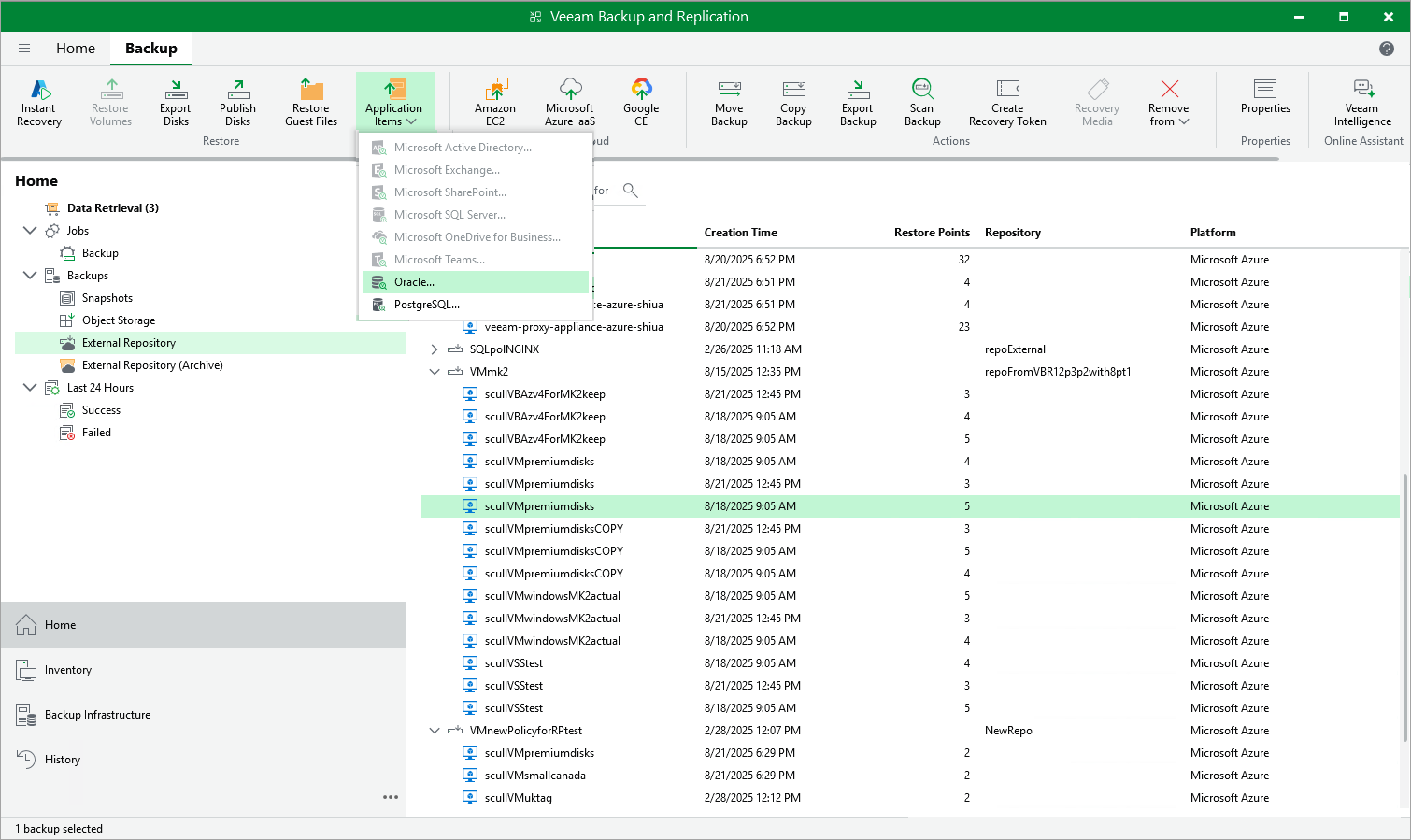Screen dimensions: 1411x840
Task: Sort by Restore Points column header
Action: [932, 233]
